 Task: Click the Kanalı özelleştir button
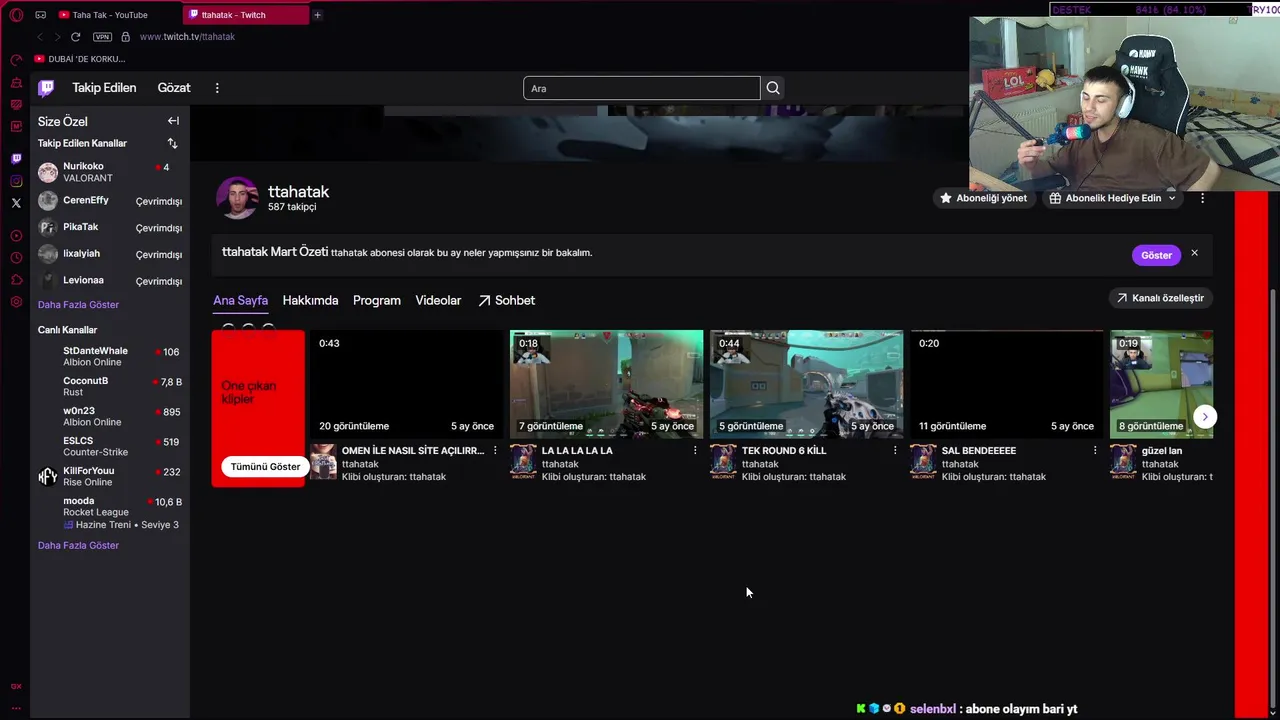[1160, 298]
